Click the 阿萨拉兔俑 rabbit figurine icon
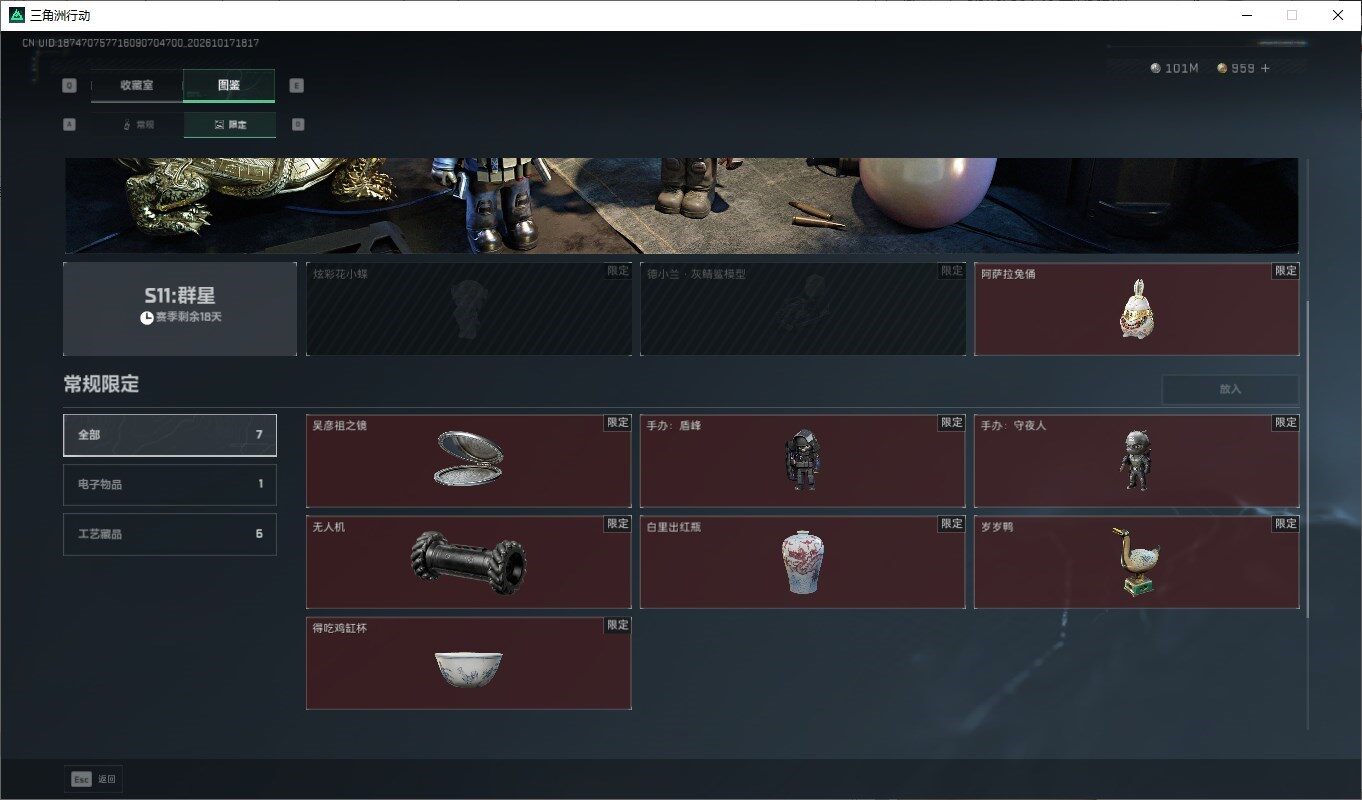Viewport: 1362px width, 800px height. tap(1137, 308)
